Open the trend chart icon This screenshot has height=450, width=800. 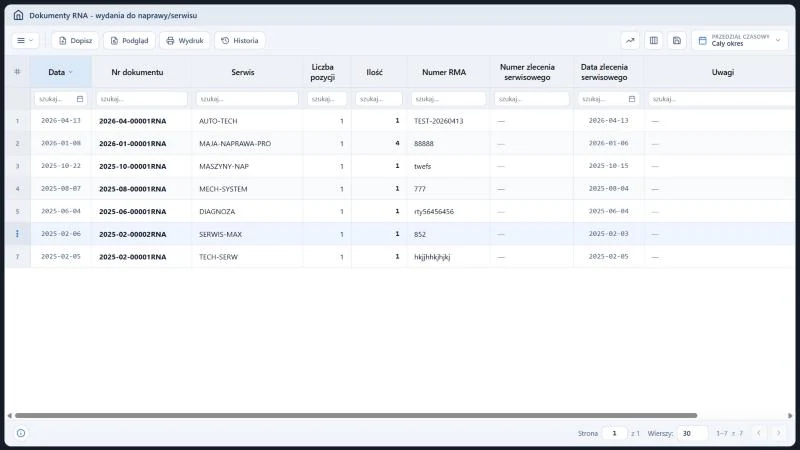click(630, 40)
